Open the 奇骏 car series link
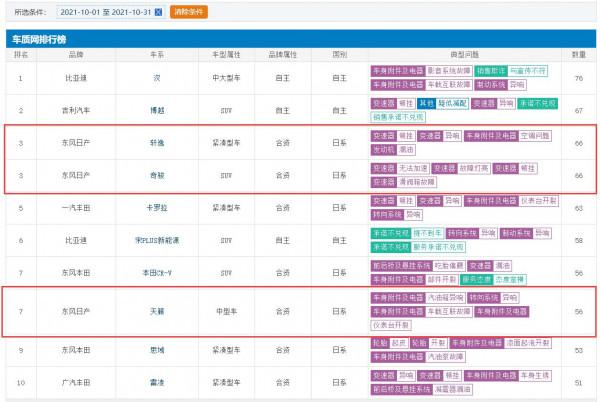 (x=156, y=175)
